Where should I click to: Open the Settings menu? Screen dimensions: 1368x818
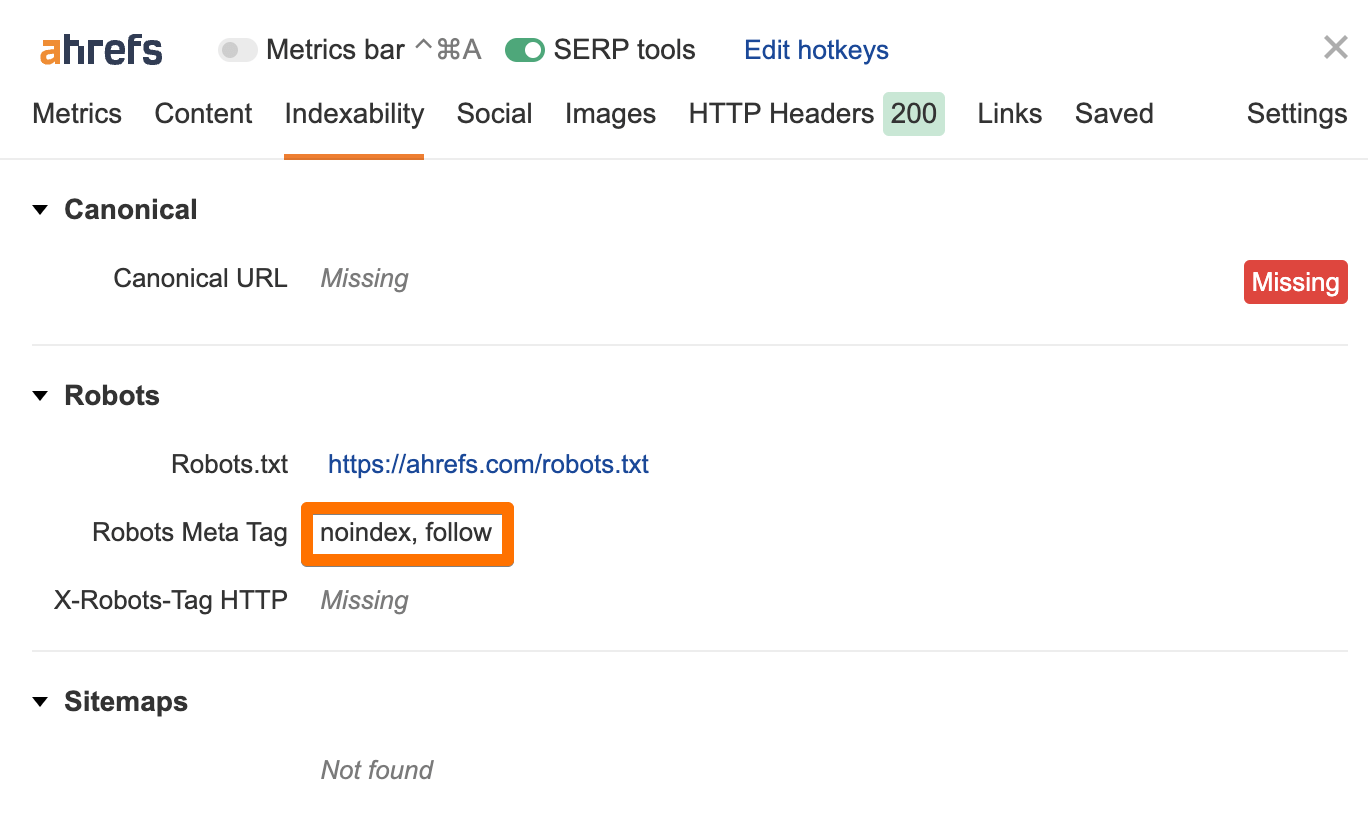click(1296, 113)
